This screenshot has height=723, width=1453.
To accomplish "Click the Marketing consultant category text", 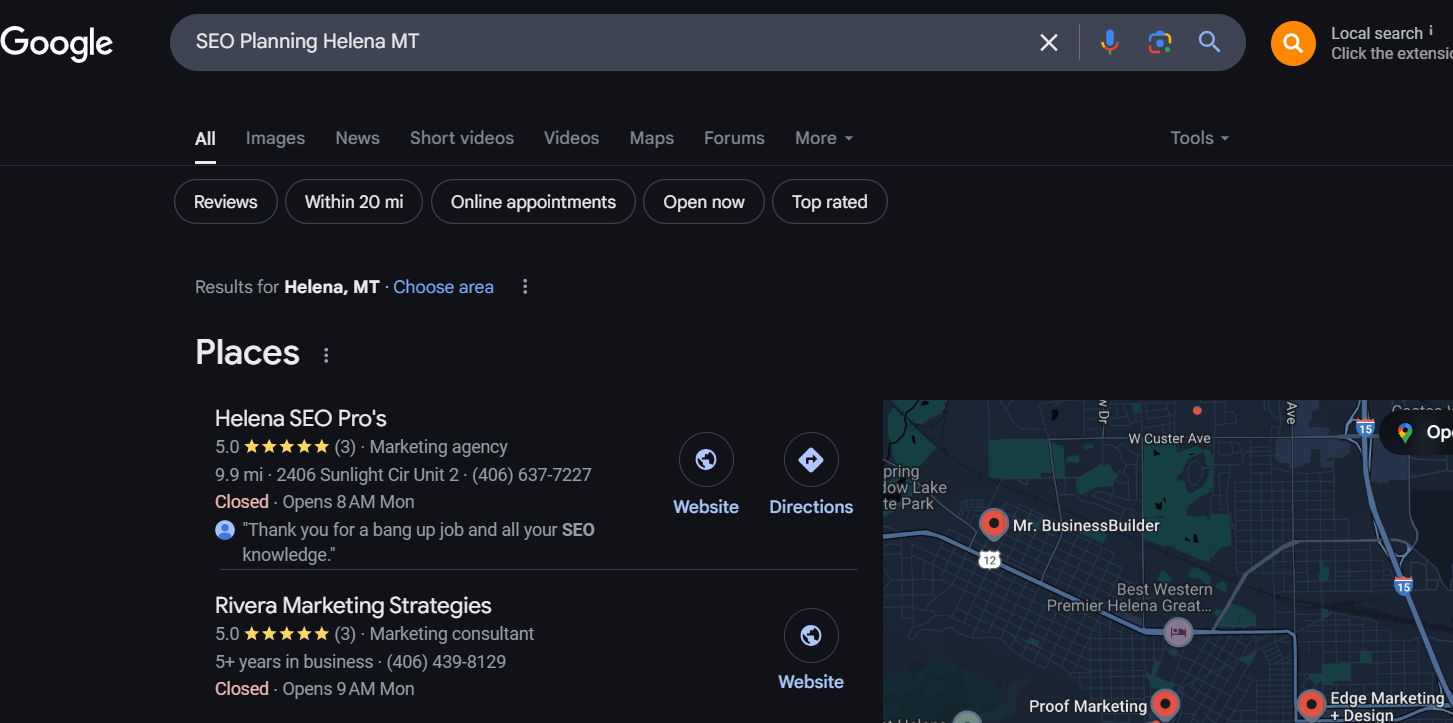I will pos(452,634).
